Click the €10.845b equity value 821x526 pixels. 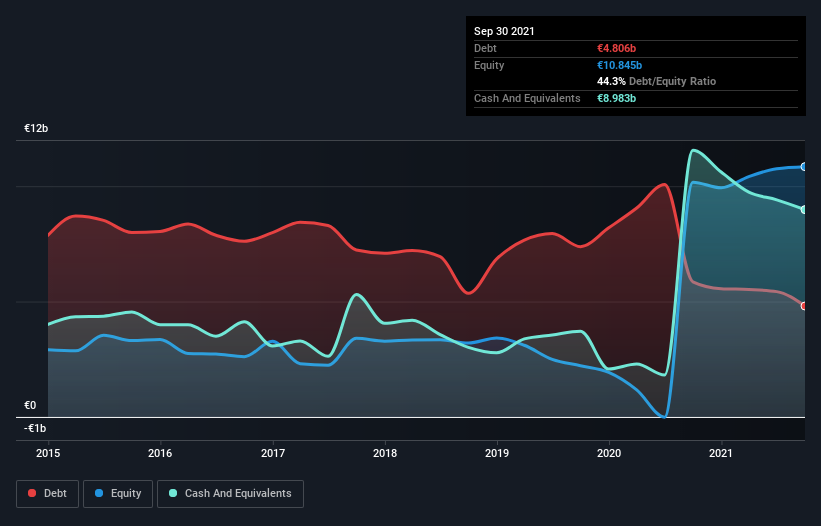(x=619, y=65)
